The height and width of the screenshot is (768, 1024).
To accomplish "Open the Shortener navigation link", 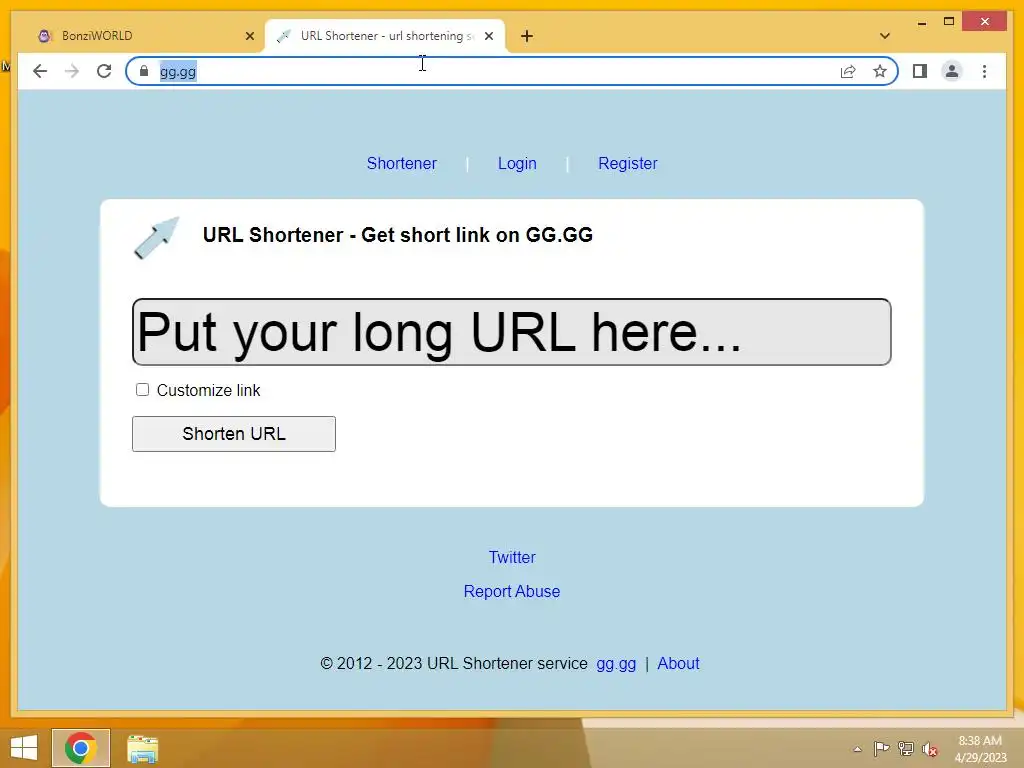I will (402, 163).
